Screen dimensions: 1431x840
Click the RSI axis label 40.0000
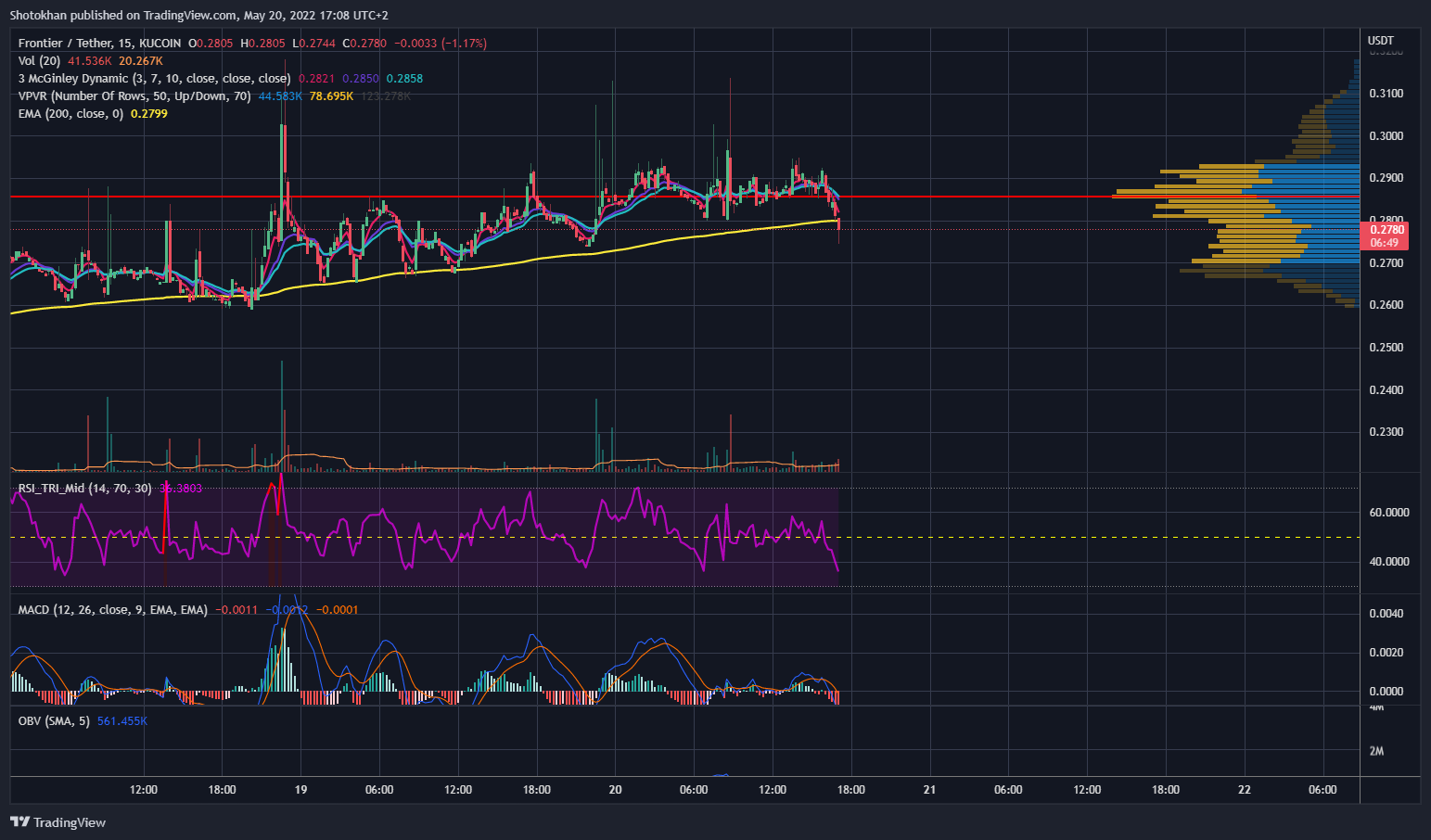(x=1389, y=562)
